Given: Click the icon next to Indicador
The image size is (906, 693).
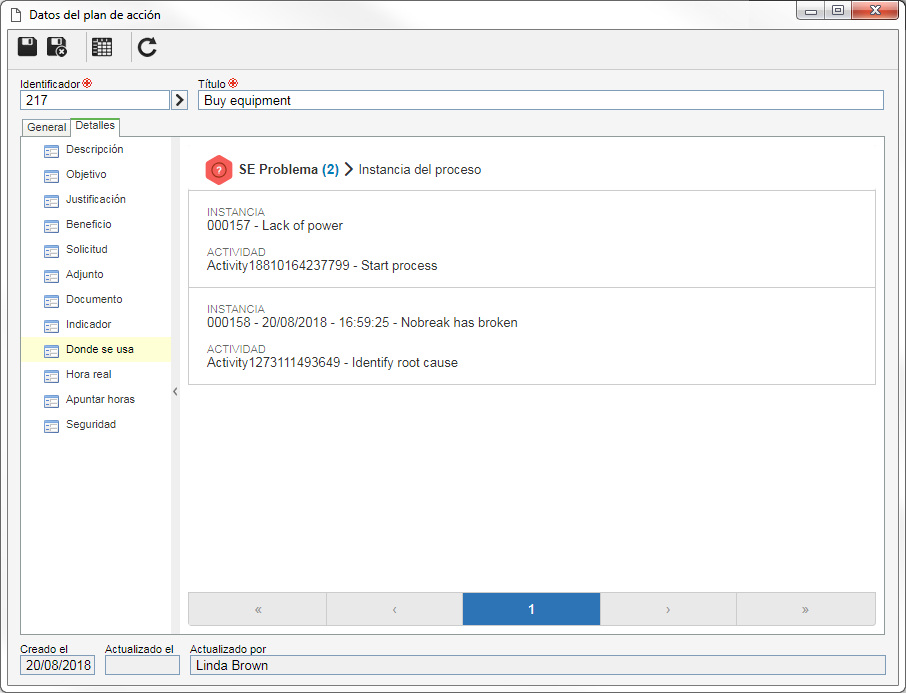Looking at the screenshot, I should coord(51,326).
